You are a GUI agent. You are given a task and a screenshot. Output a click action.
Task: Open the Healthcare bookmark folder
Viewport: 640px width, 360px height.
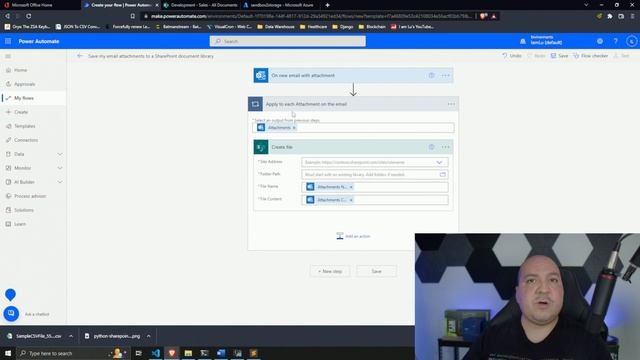[x=313, y=27]
